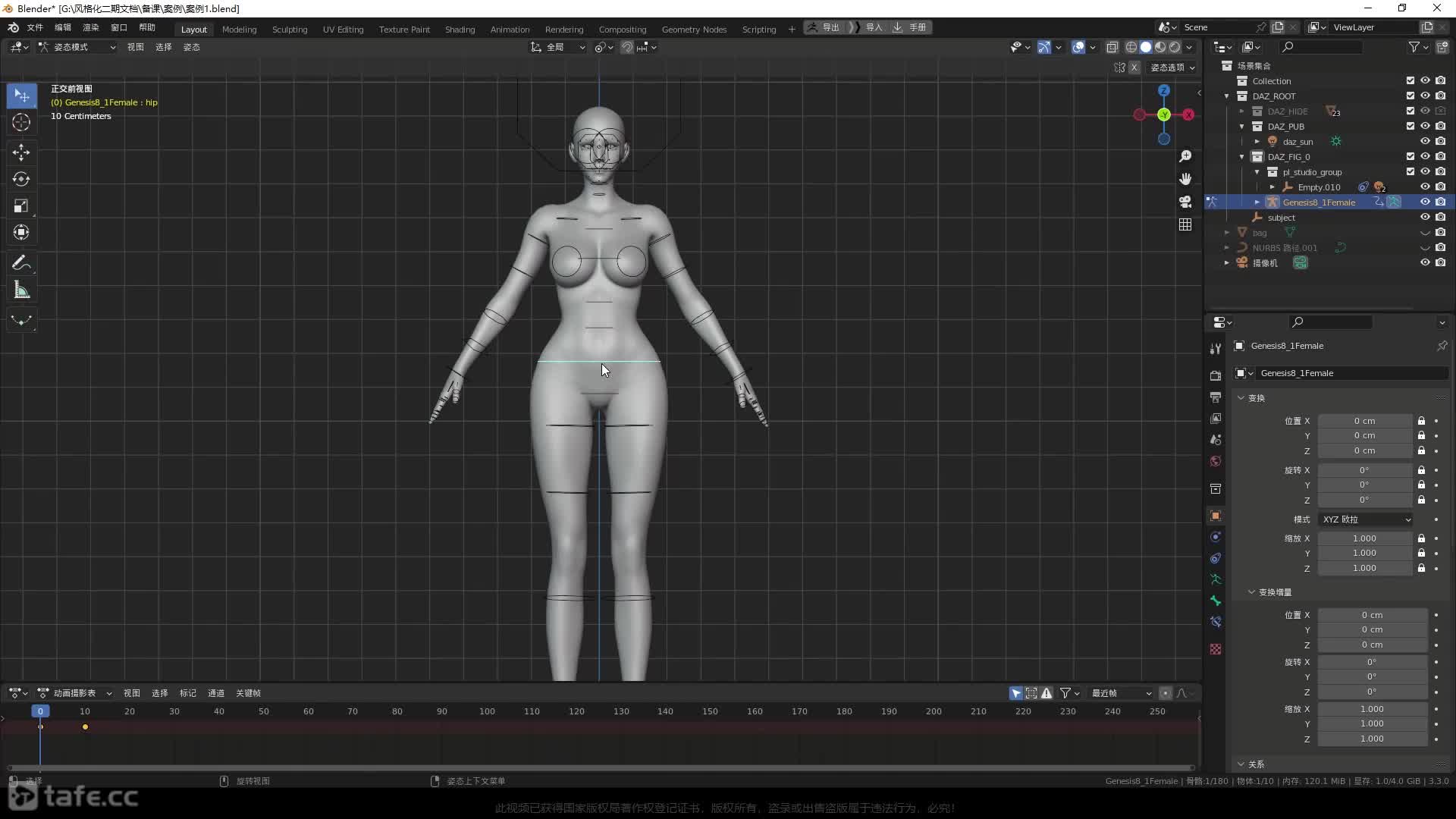This screenshot has width=1456, height=819.
Task: Open the World properties tab
Action: tap(1216, 461)
